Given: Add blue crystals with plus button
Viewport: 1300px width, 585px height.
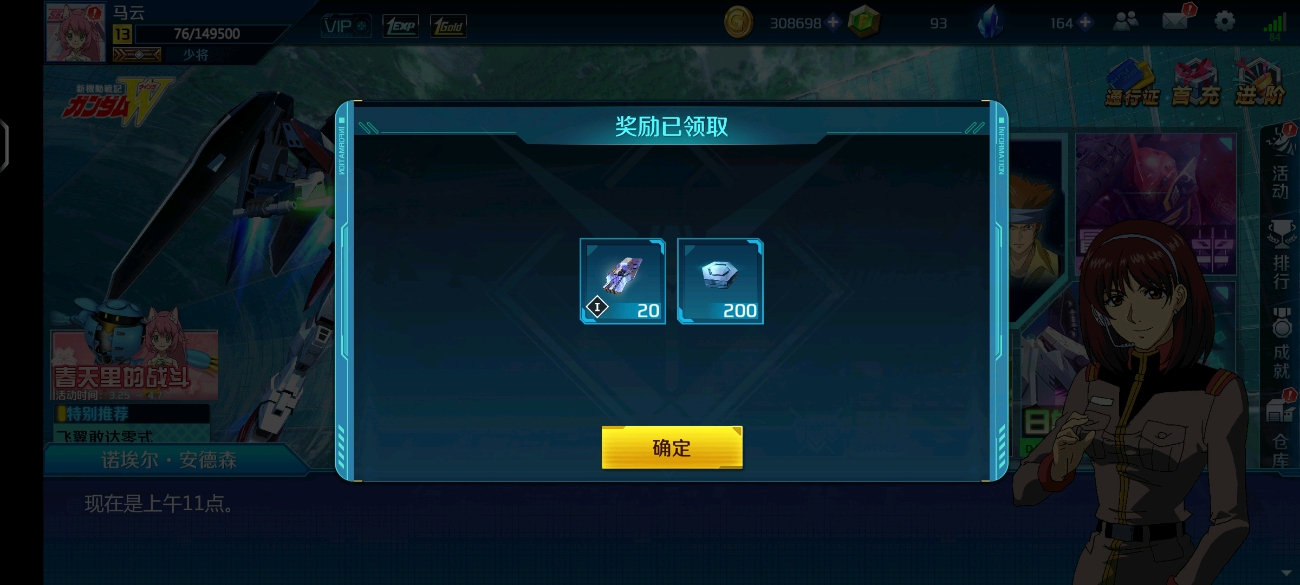Looking at the screenshot, I should 1085,23.
